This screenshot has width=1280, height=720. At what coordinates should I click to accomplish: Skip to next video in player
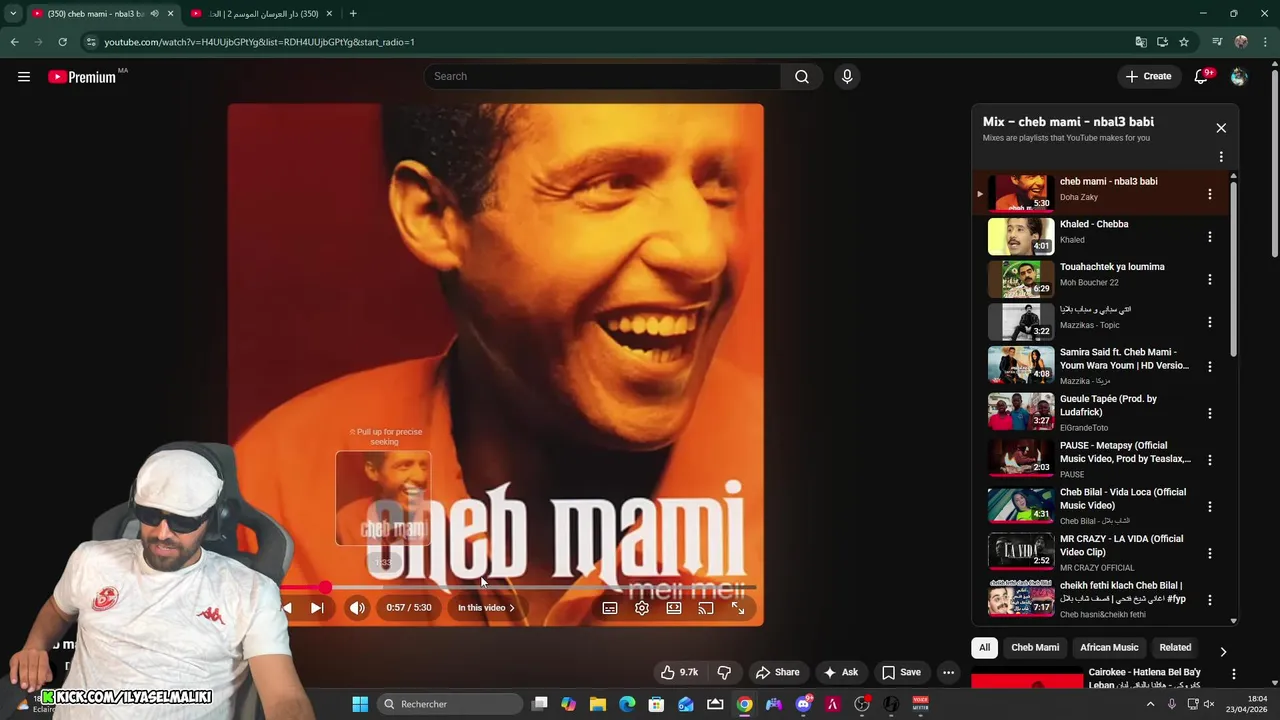[317, 608]
